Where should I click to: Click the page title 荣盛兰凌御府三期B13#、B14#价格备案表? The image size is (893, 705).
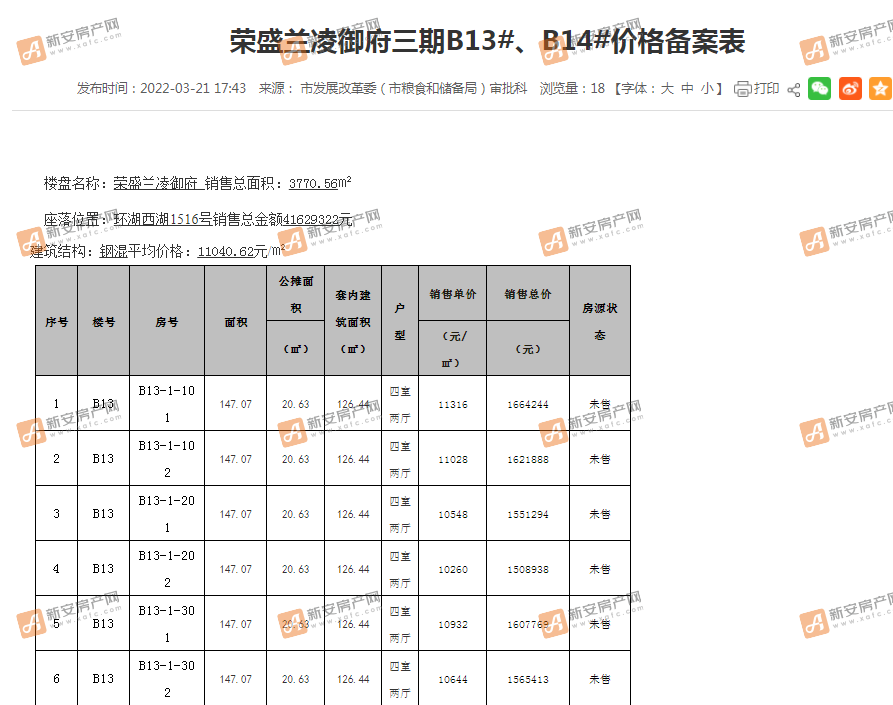click(x=488, y=42)
